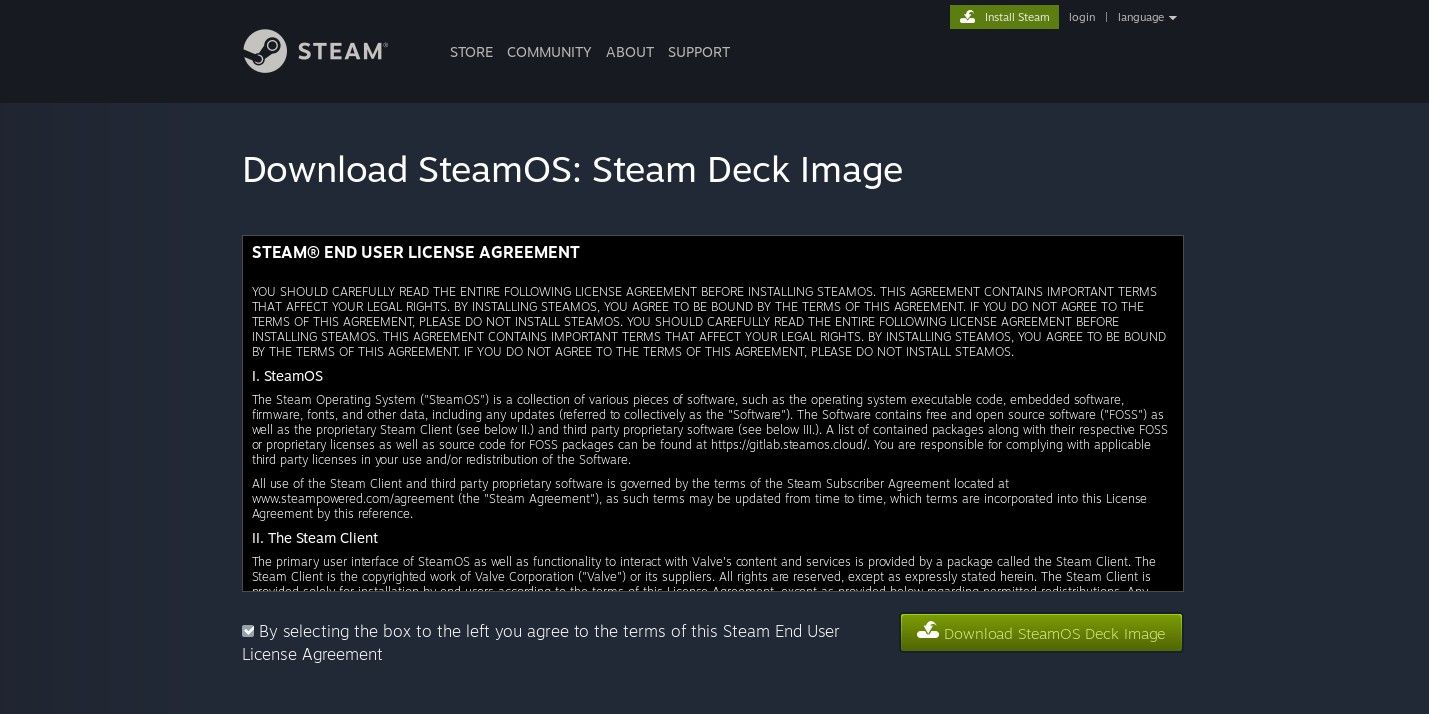Image resolution: width=1429 pixels, height=714 pixels.
Task: Click the "I. SteamOS" section heading
Action: coord(287,376)
